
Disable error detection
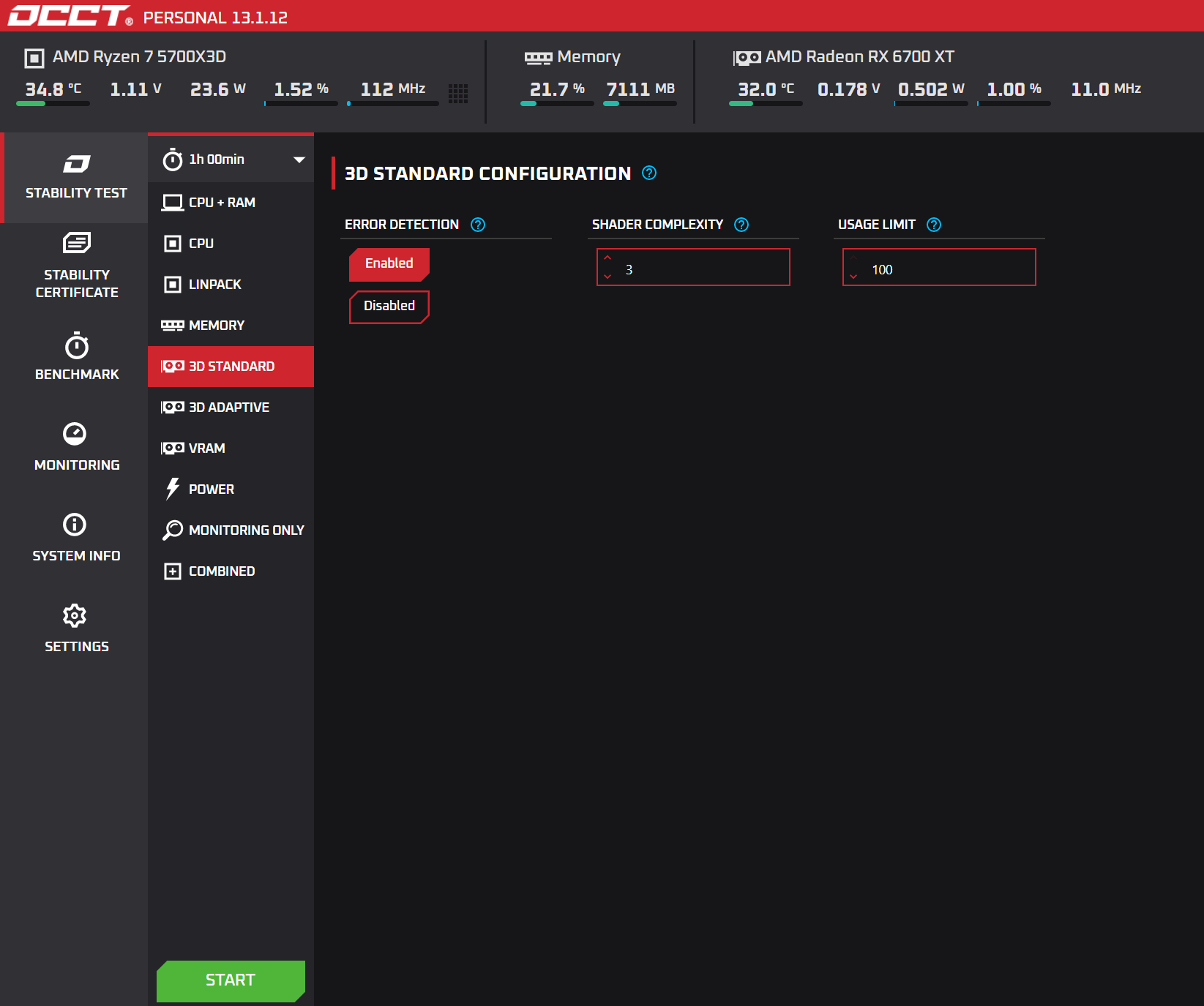click(x=389, y=307)
